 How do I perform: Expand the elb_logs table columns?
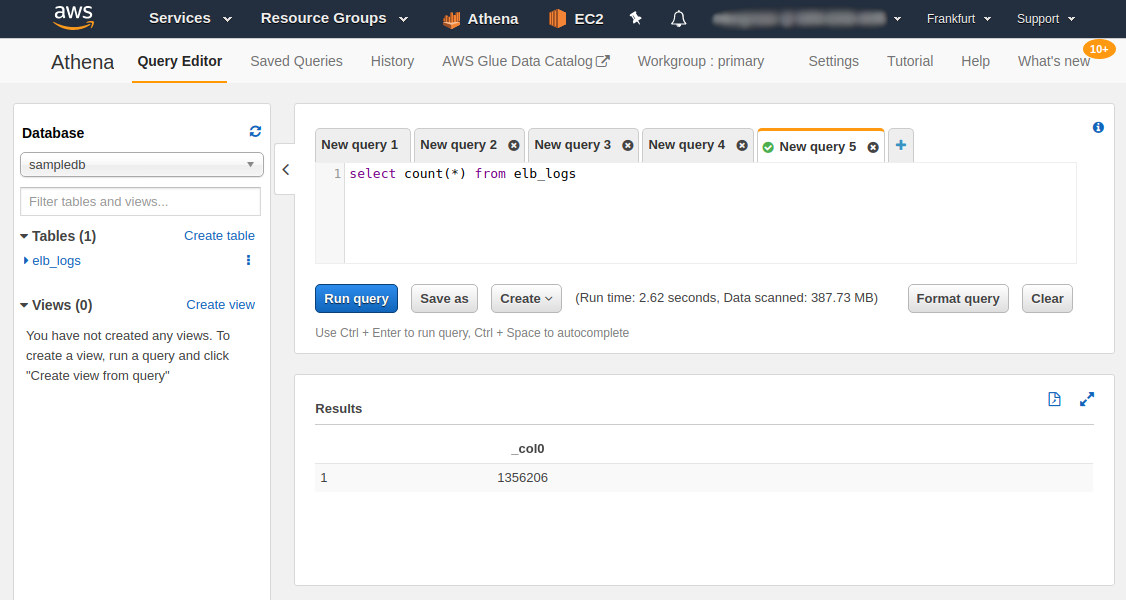(x=26, y=260)
